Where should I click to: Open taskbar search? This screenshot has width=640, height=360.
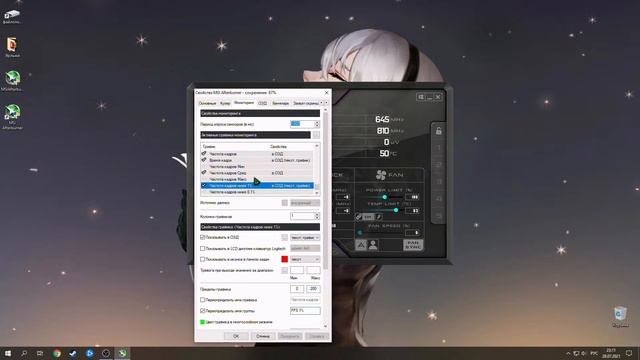pyautogui.click(x=24, y=353)
